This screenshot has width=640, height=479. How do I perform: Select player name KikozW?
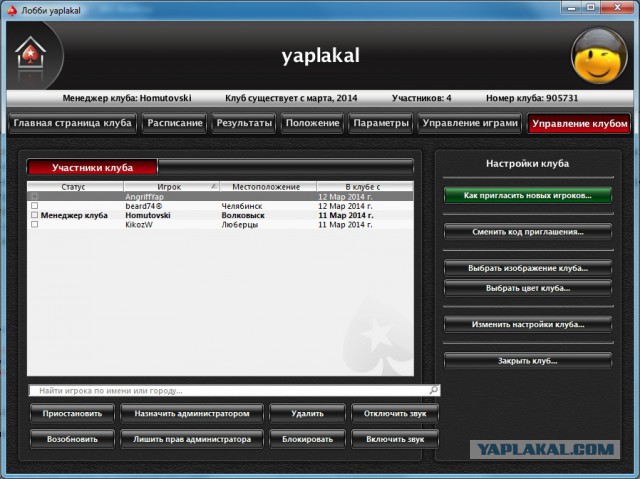(139, 224)
